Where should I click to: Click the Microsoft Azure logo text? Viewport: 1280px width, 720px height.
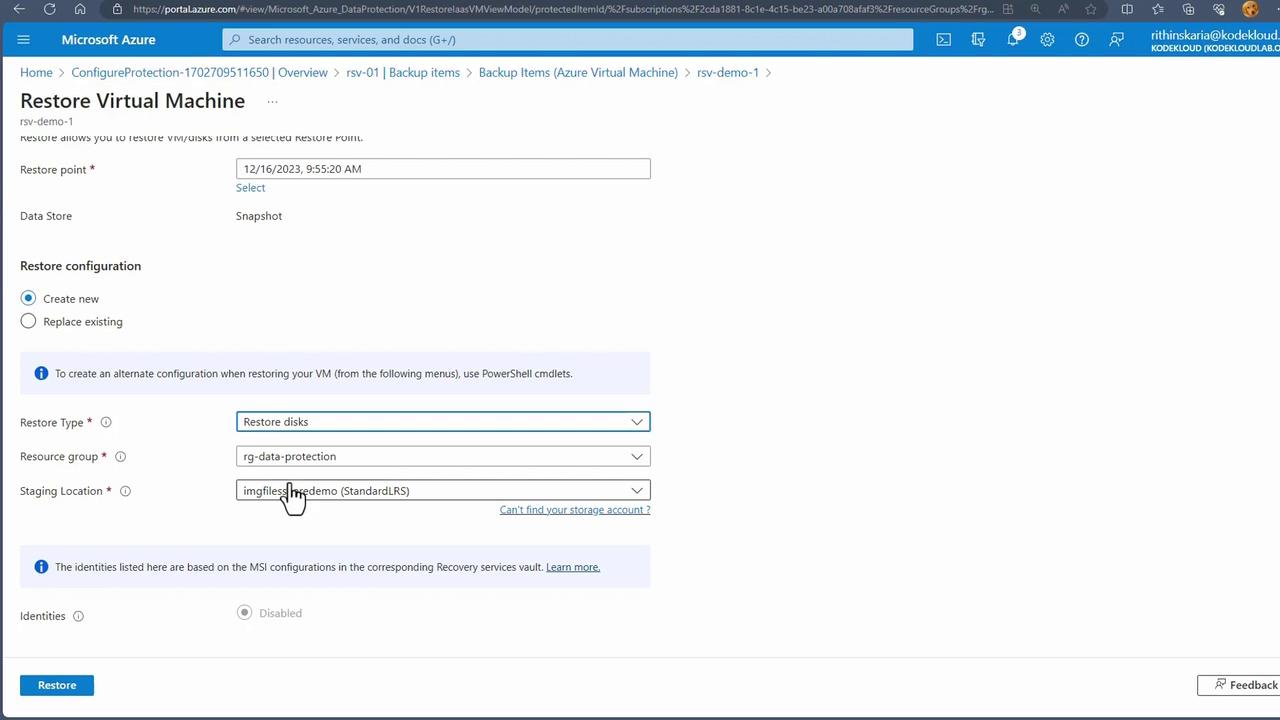[x=108, y=40]
